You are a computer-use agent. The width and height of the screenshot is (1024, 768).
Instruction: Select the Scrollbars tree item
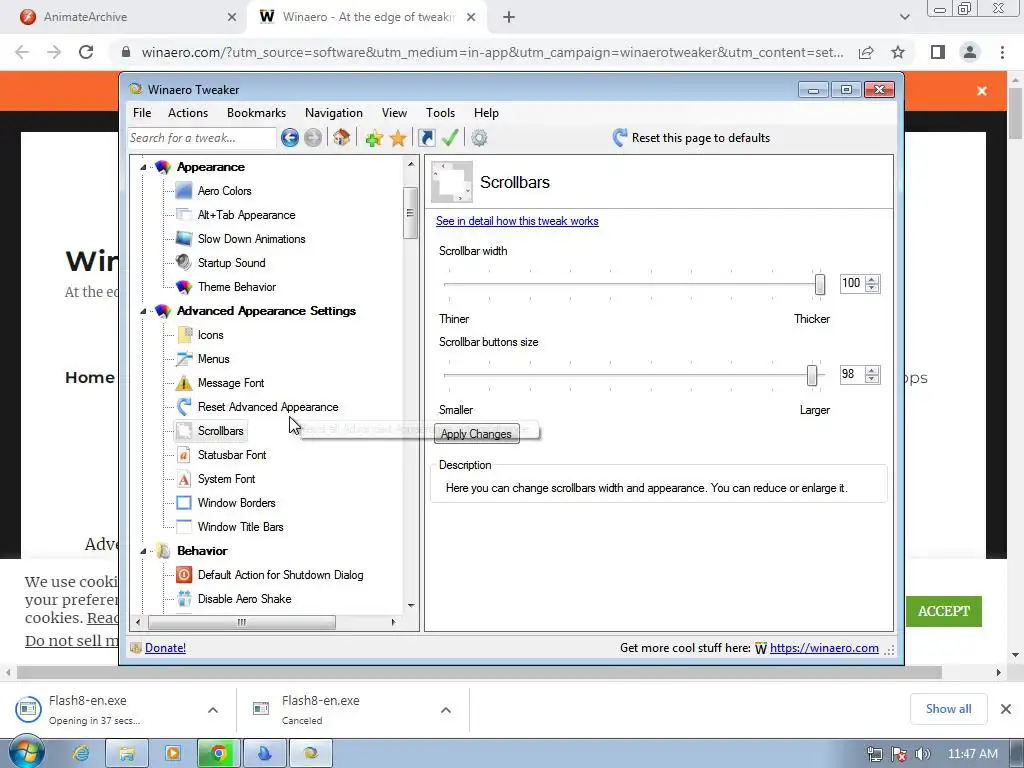pos(220,431)
